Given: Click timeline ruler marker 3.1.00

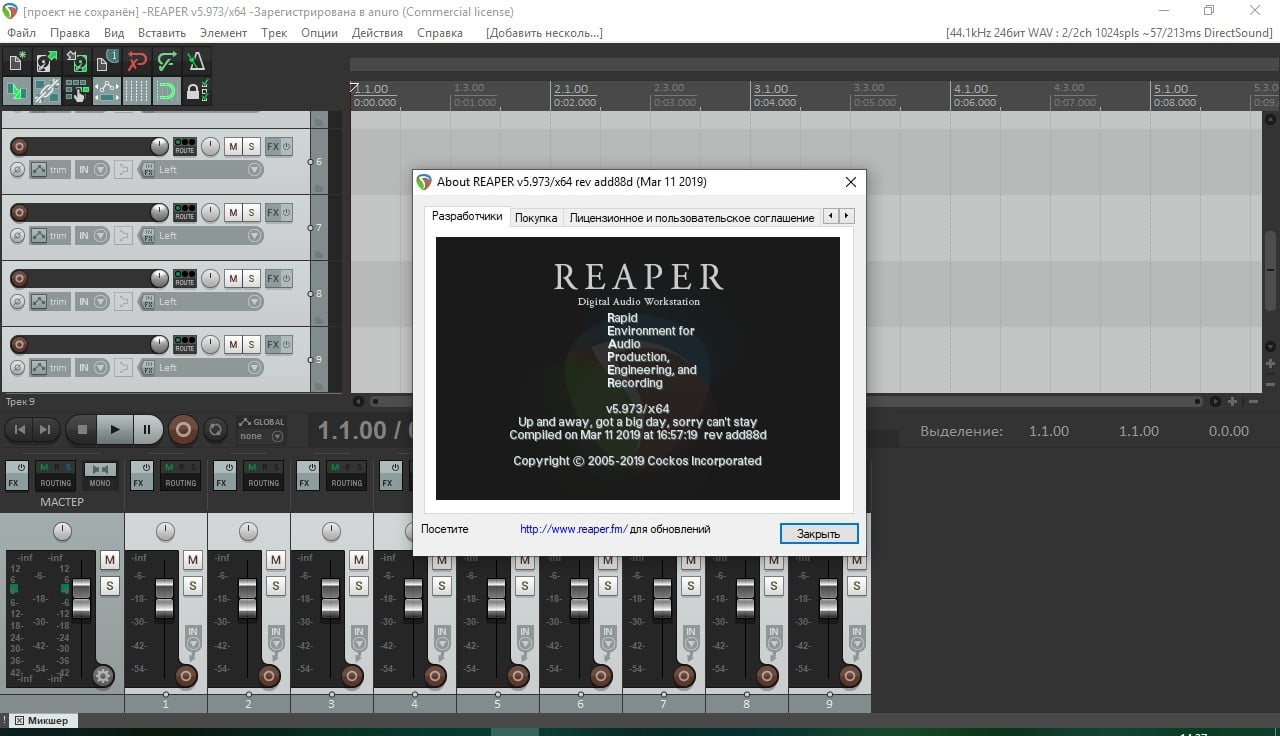Looking at the screenshot, I should [771, 89].
